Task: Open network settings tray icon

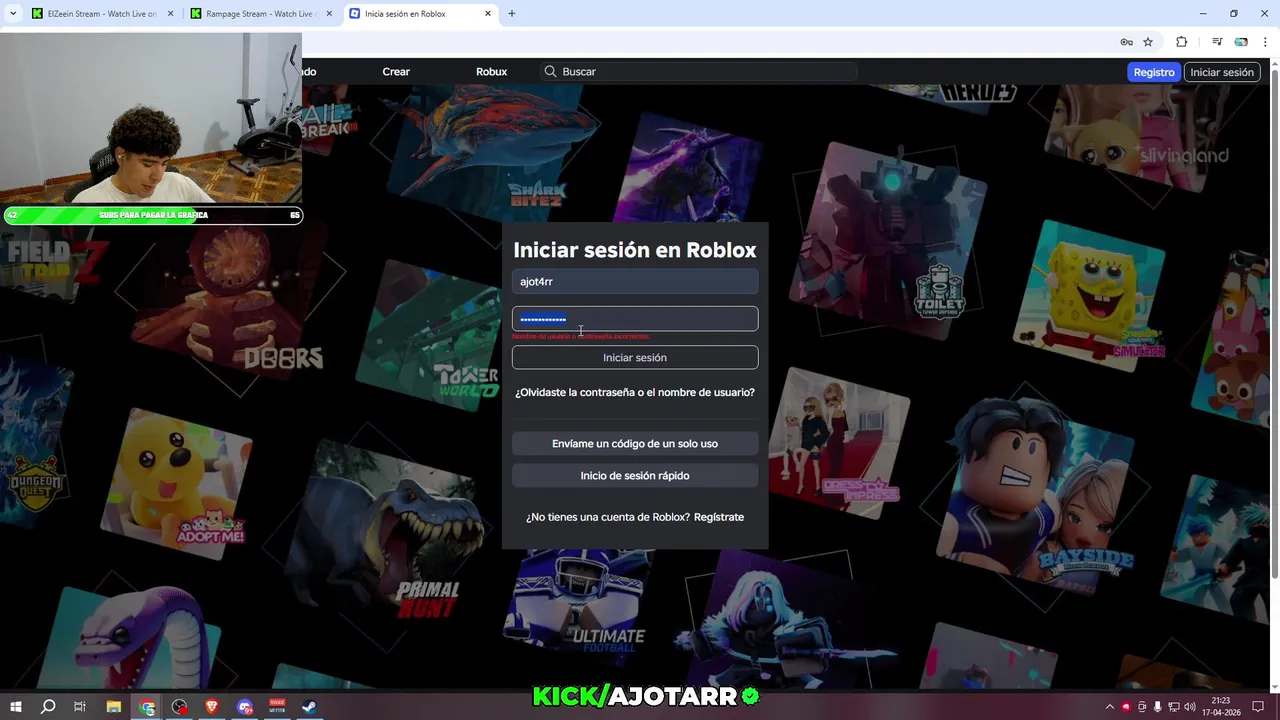Action: click(x=1174, y=707)
